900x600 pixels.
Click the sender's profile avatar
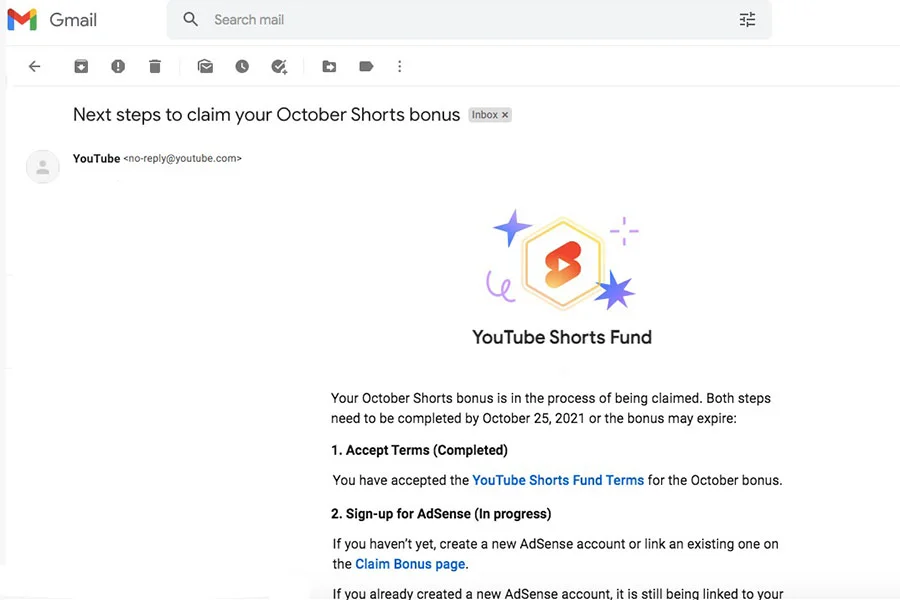click(x=43, y=167)
